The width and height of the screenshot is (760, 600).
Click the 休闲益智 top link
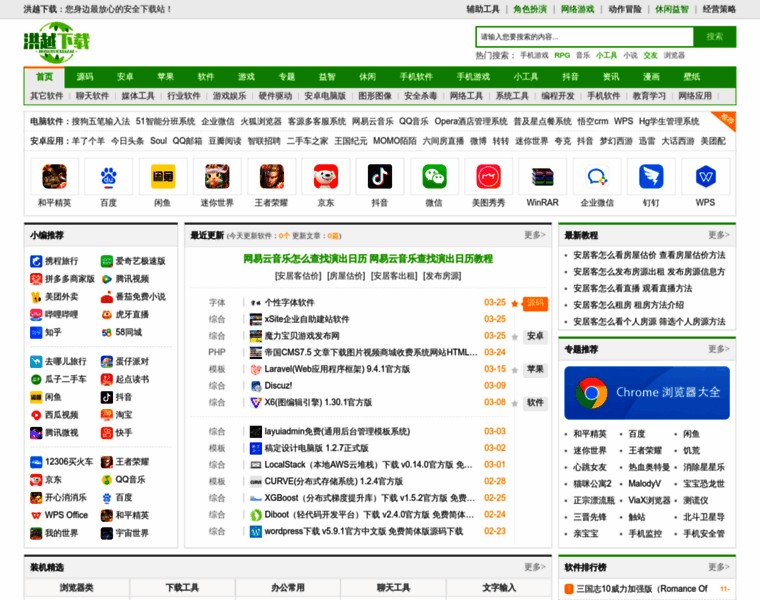coord(672,9)
